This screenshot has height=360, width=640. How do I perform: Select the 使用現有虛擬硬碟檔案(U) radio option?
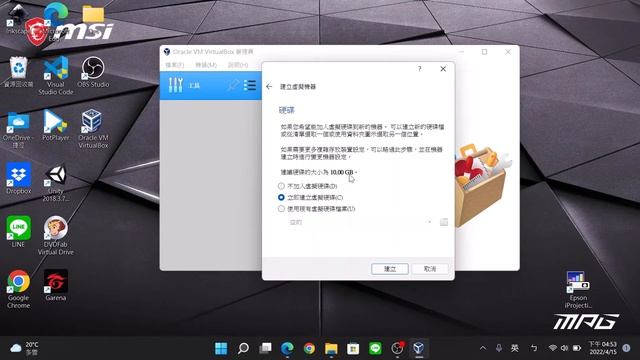[317, 209]
